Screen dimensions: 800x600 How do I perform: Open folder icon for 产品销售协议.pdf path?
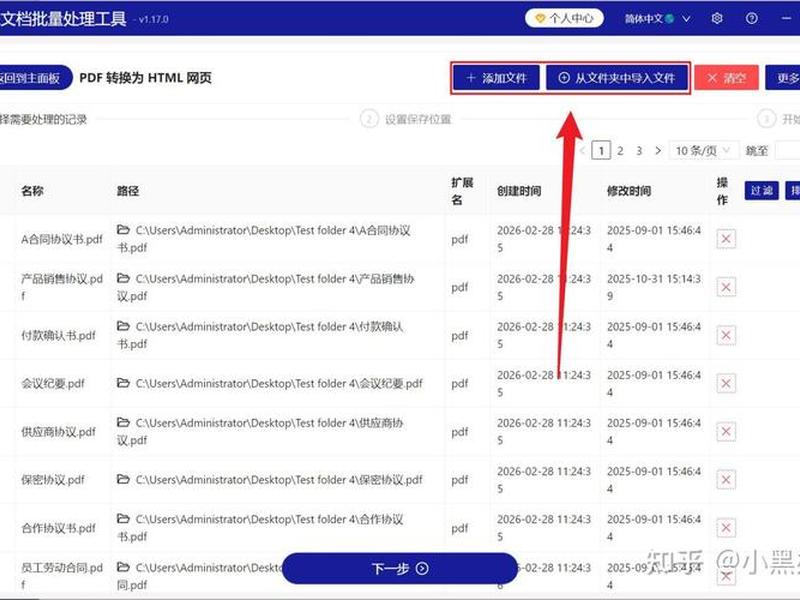pyautogui.click(x=123, y=278)
